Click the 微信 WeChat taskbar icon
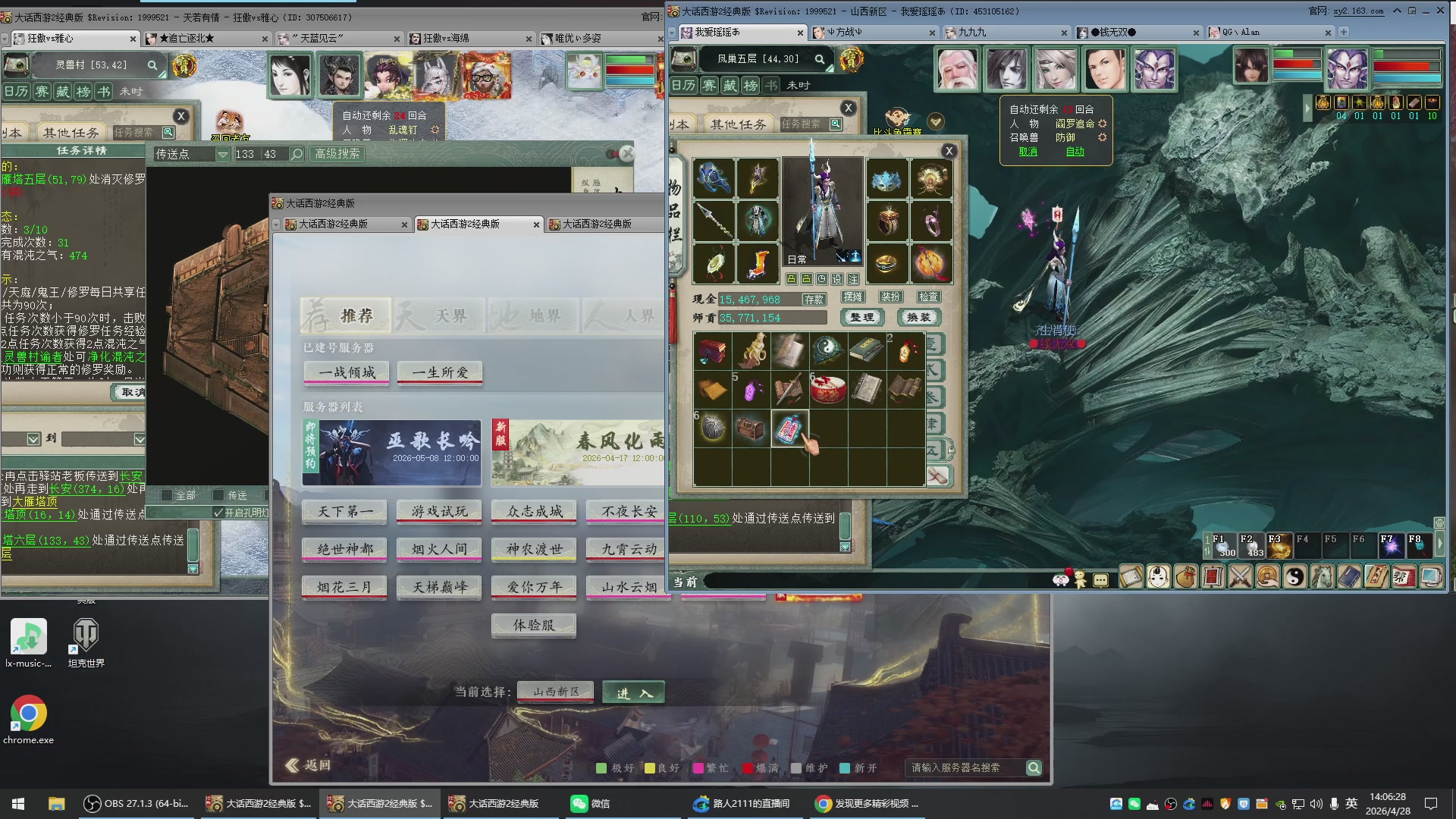1456x819 pixels. pyautogui.click(x=591, y=804)
